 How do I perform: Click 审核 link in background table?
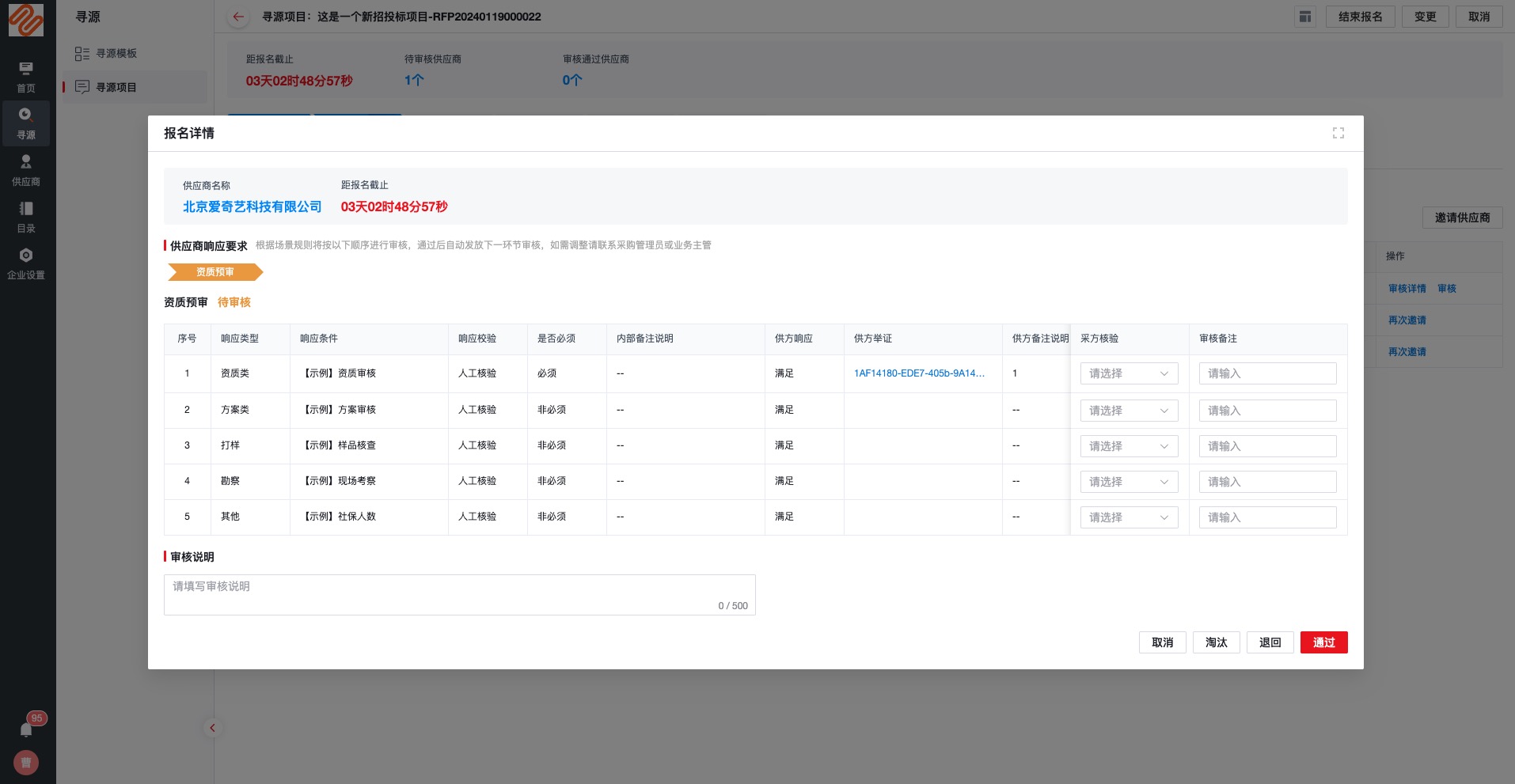(x=1447, y=289)
